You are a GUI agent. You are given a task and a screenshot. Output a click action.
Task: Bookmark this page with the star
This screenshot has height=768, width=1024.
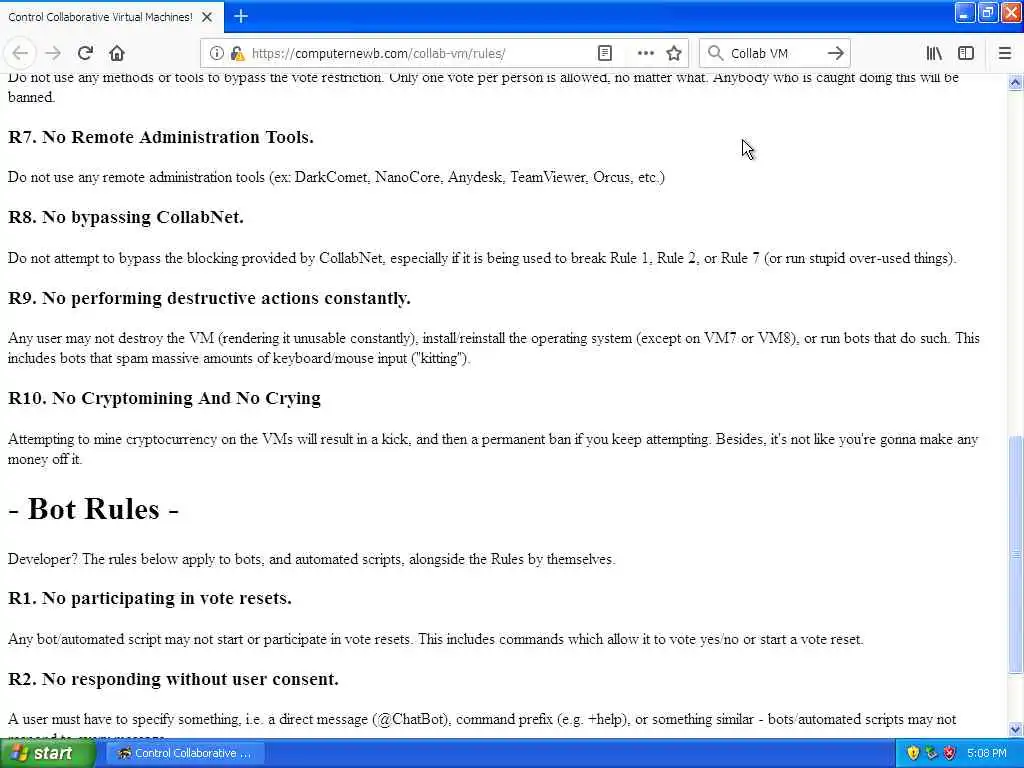pos(674,54)
